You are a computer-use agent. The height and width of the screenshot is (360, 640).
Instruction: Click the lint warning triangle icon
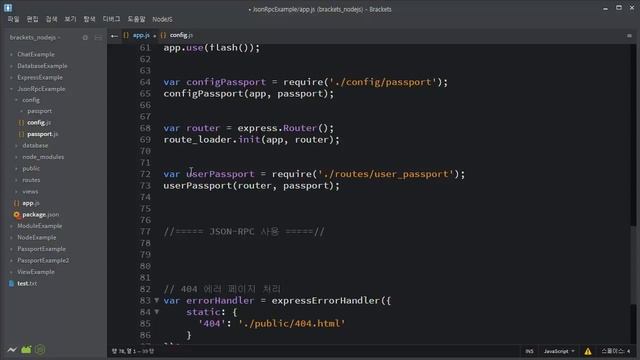pos(588,351)
